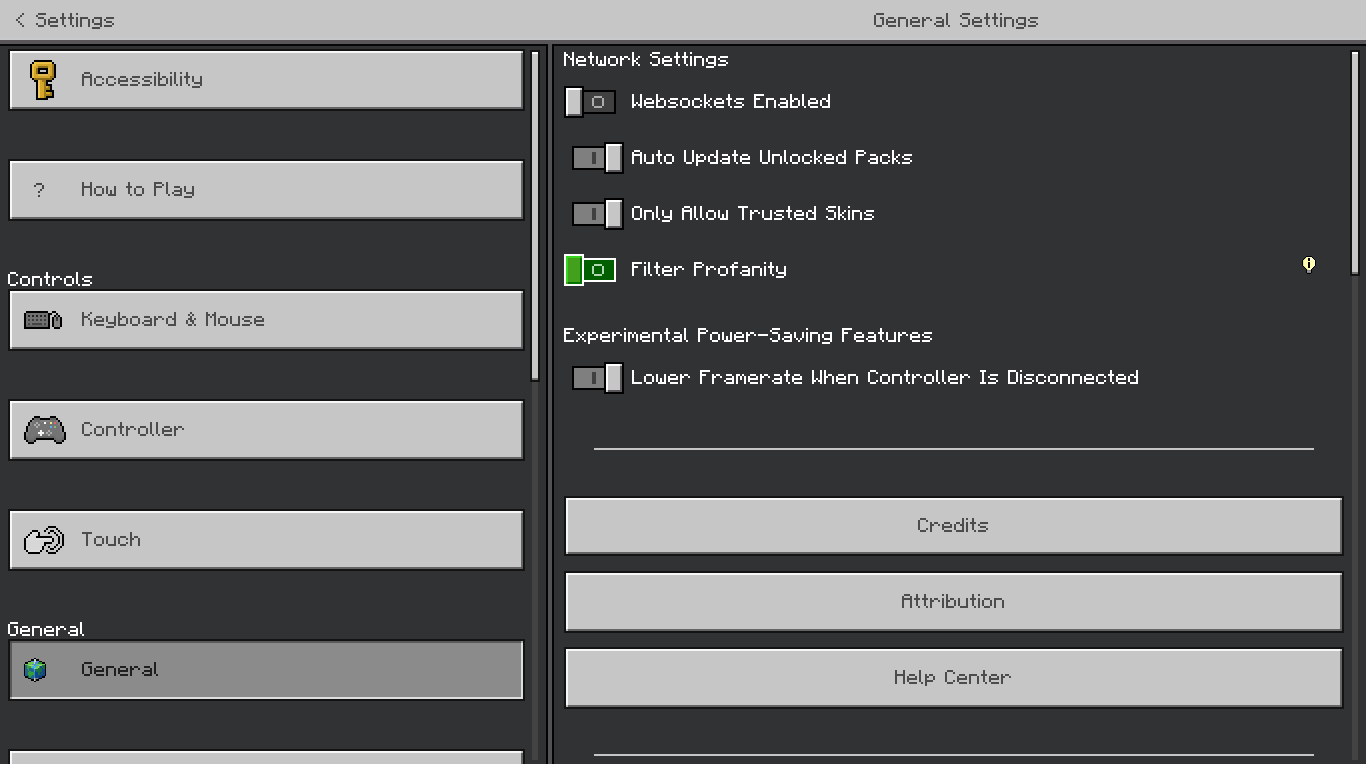The width and height of the screenshot is (1366, 764).
Task: Disable the Filter Profanity toggle
Action: tap(590, 270)
